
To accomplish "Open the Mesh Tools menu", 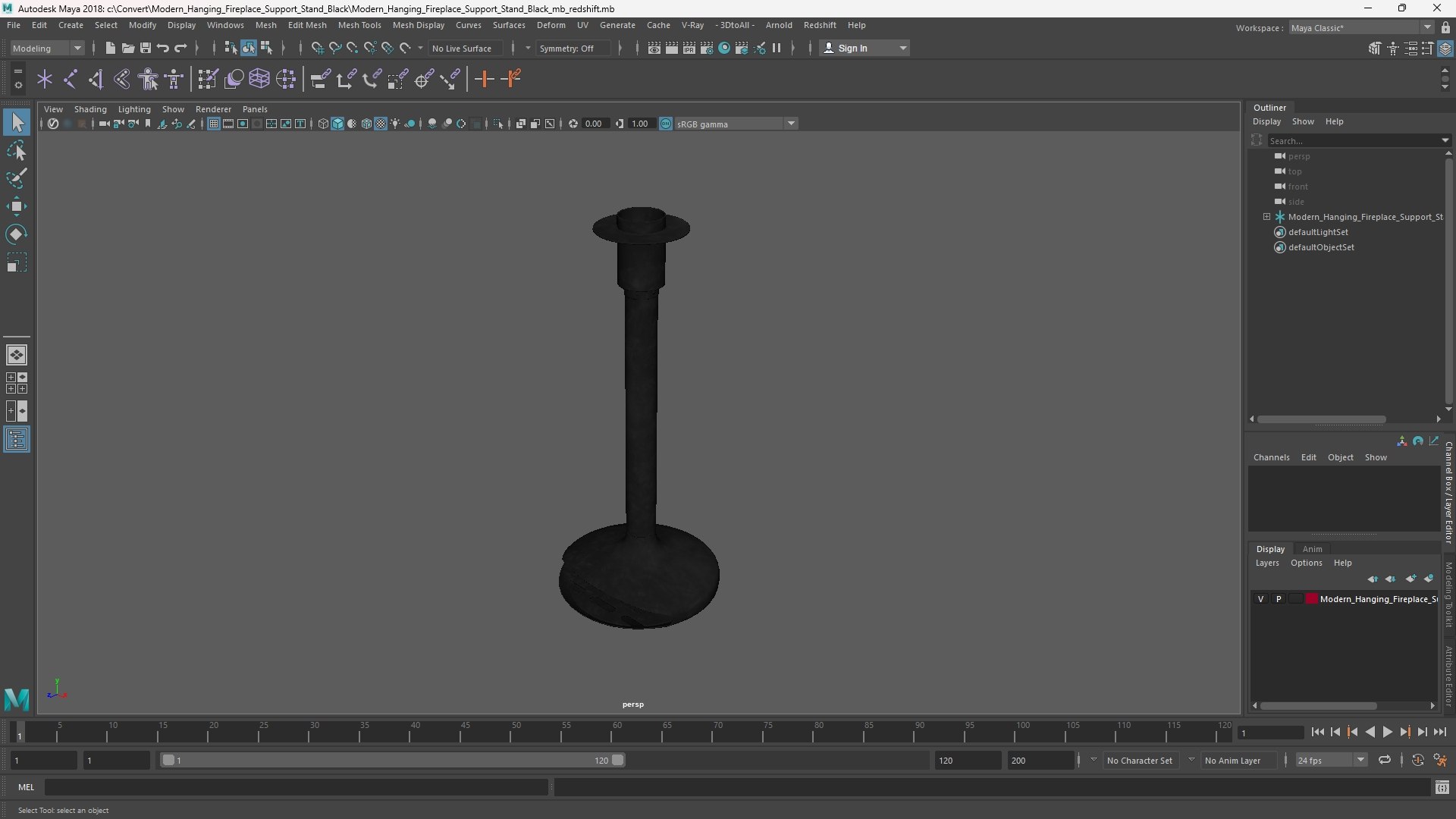I will [x=359, y=25].
